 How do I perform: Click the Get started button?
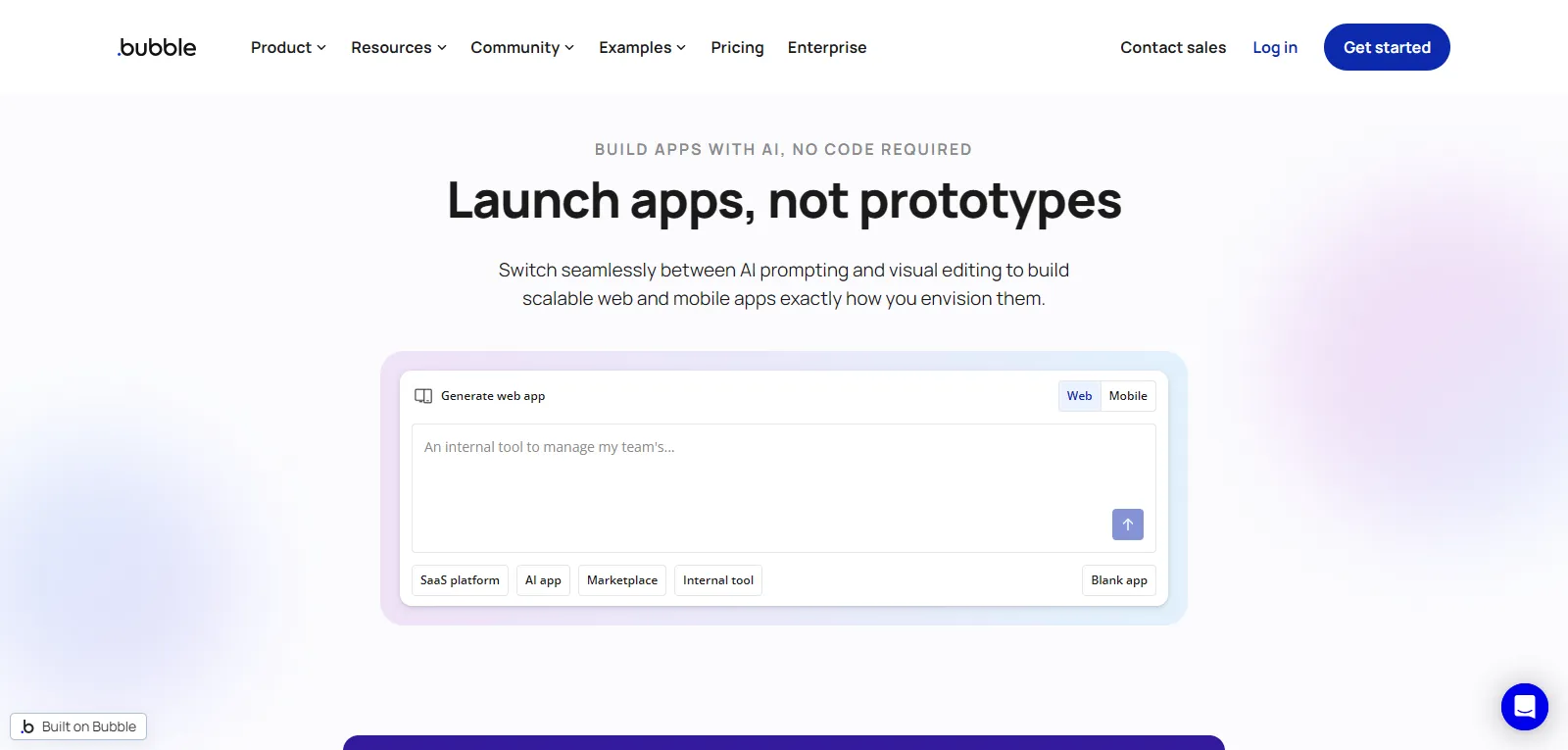pos(1387,47)
